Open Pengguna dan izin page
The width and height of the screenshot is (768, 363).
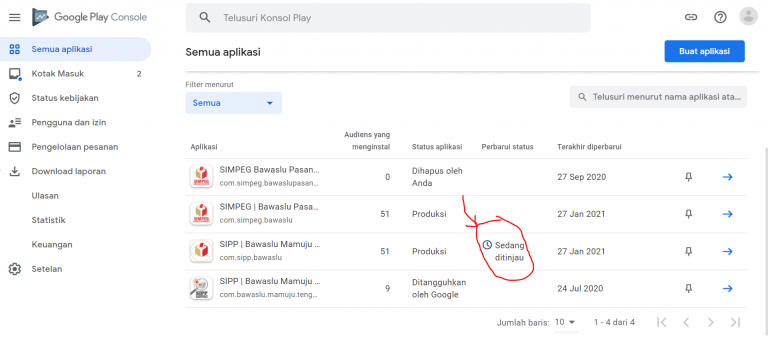[x=75, y=122]
